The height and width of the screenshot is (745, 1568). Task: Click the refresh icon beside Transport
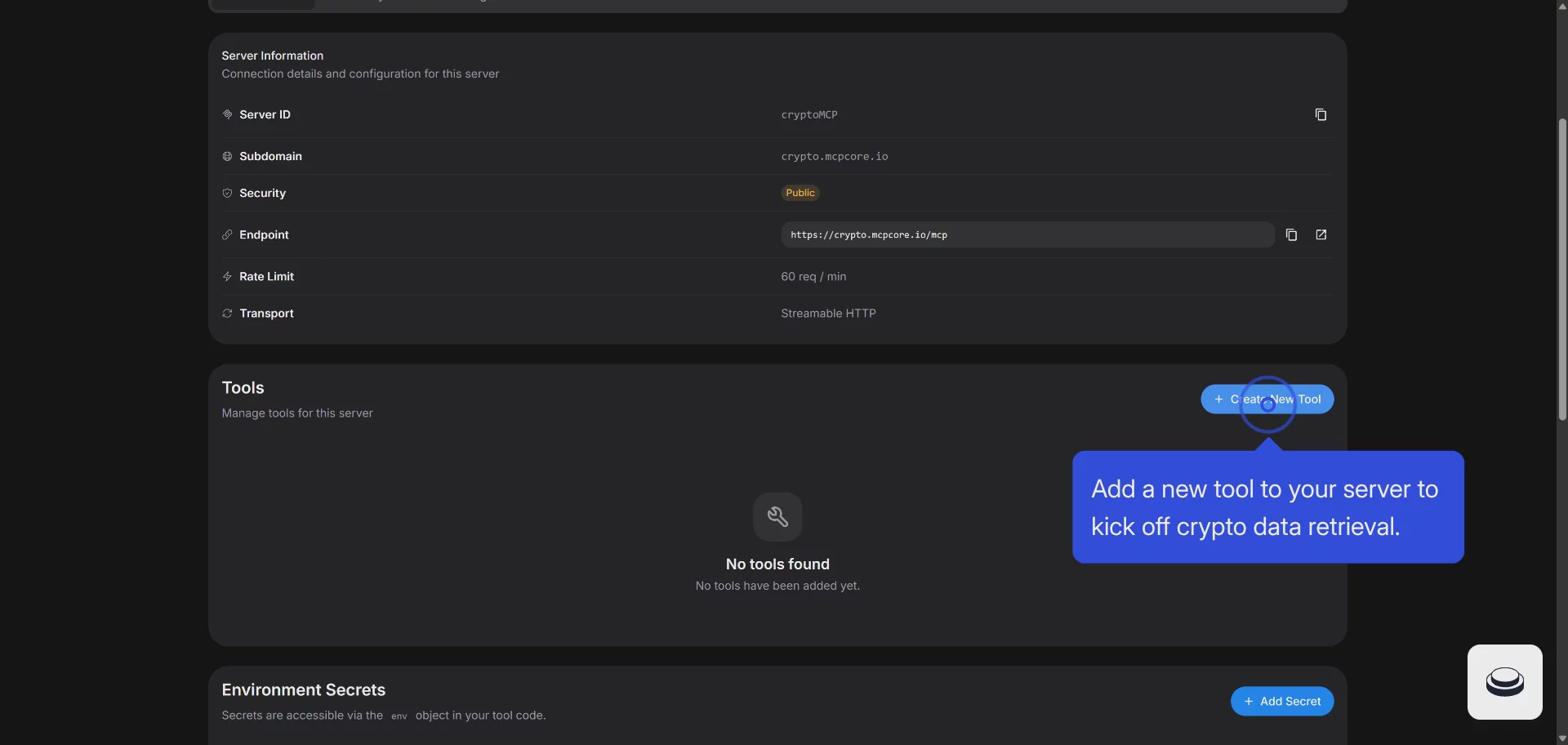pyautogui.click(x=227, y=314)
